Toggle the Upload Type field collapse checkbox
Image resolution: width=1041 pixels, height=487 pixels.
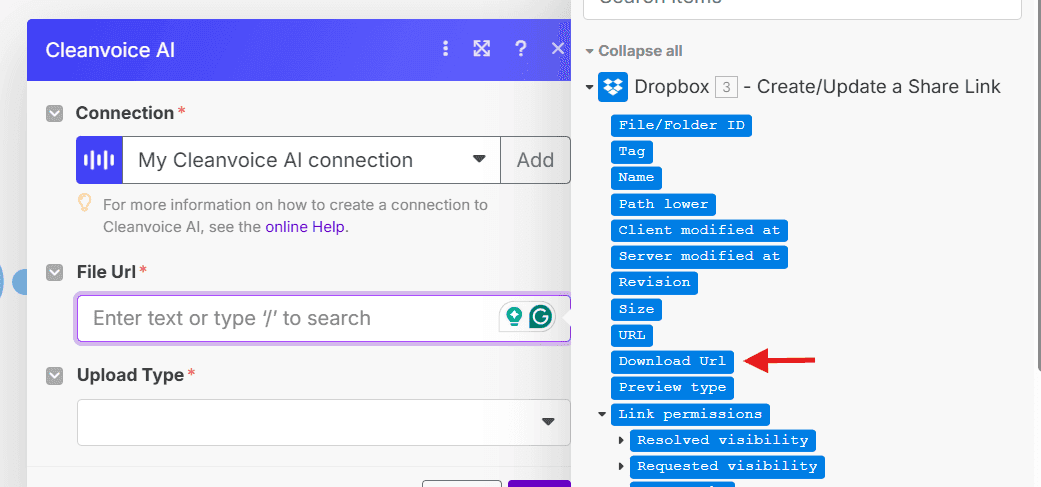coord(55,376)
